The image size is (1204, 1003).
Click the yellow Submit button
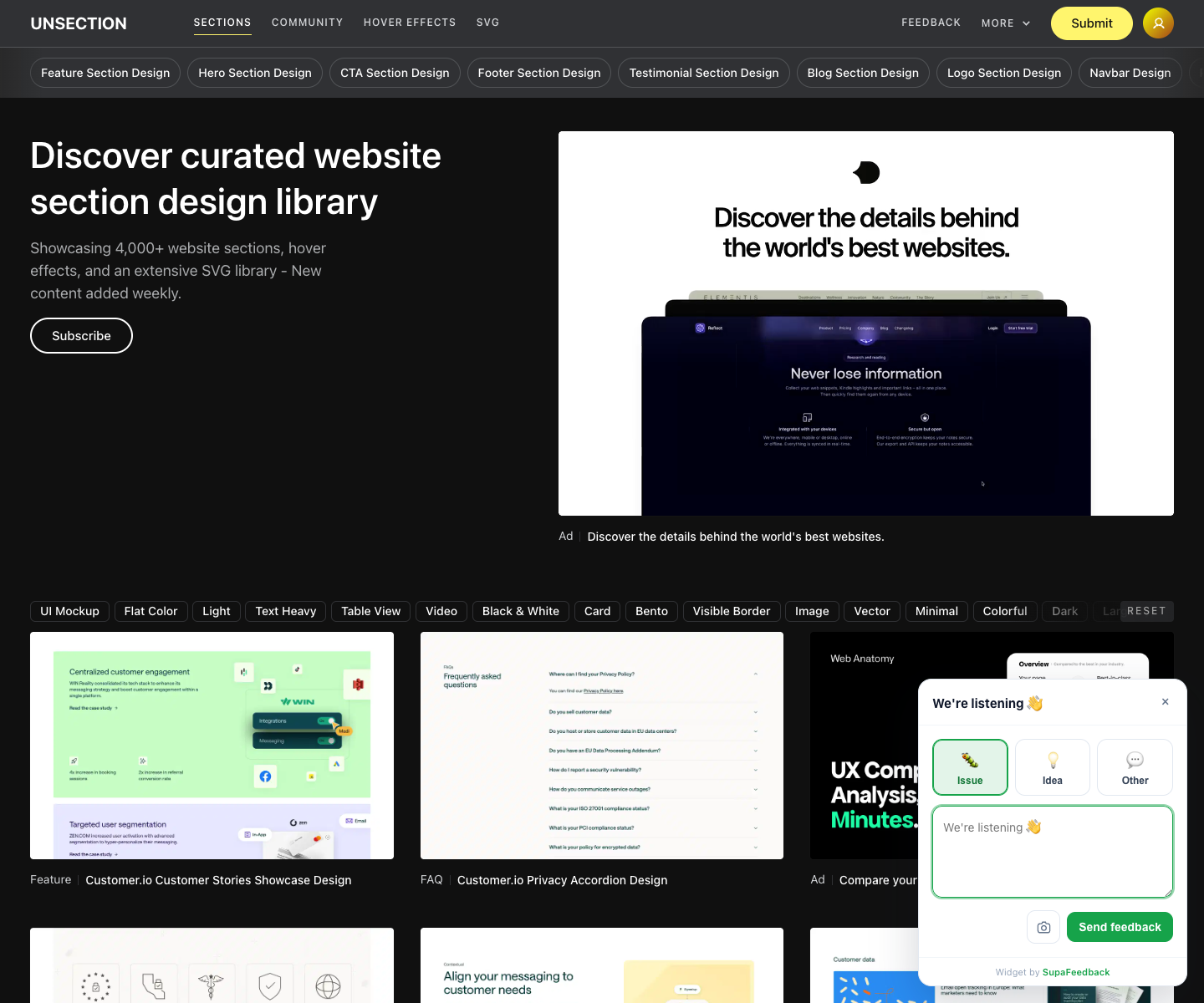pyautogui.click(x=1092, y=23)
